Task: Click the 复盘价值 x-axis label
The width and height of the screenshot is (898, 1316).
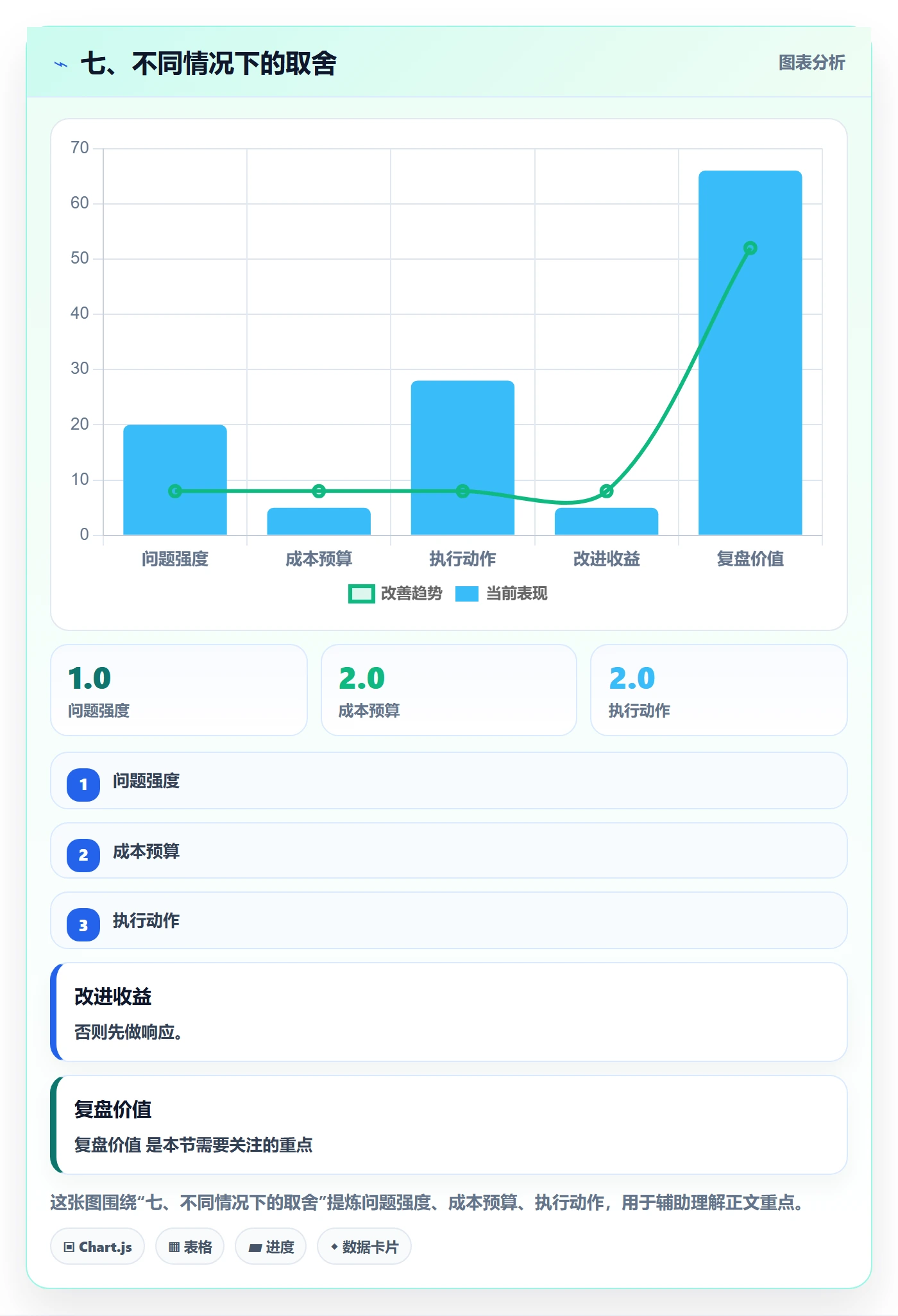Action: pos(750,559)
